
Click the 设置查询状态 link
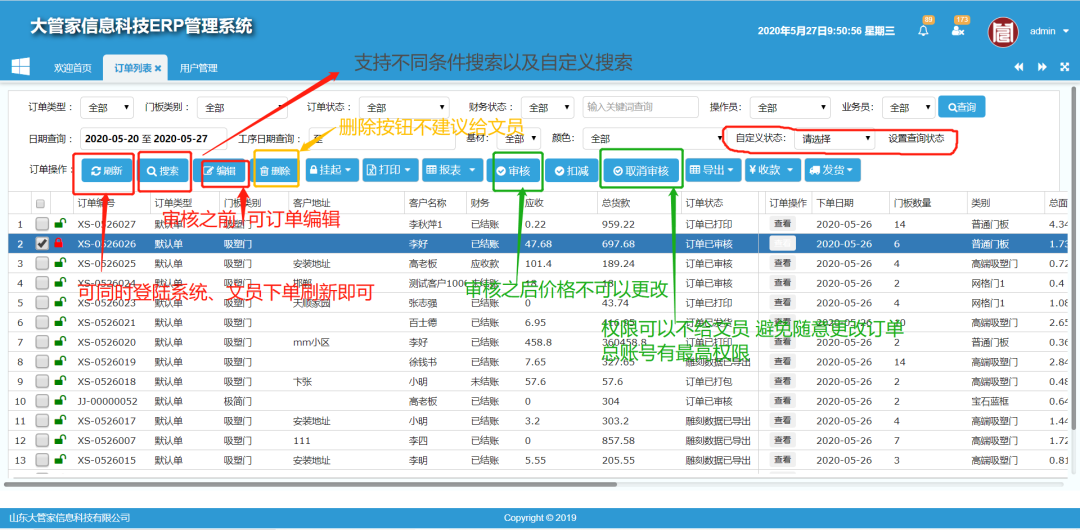pyautogui.click(x=916, y=139)
